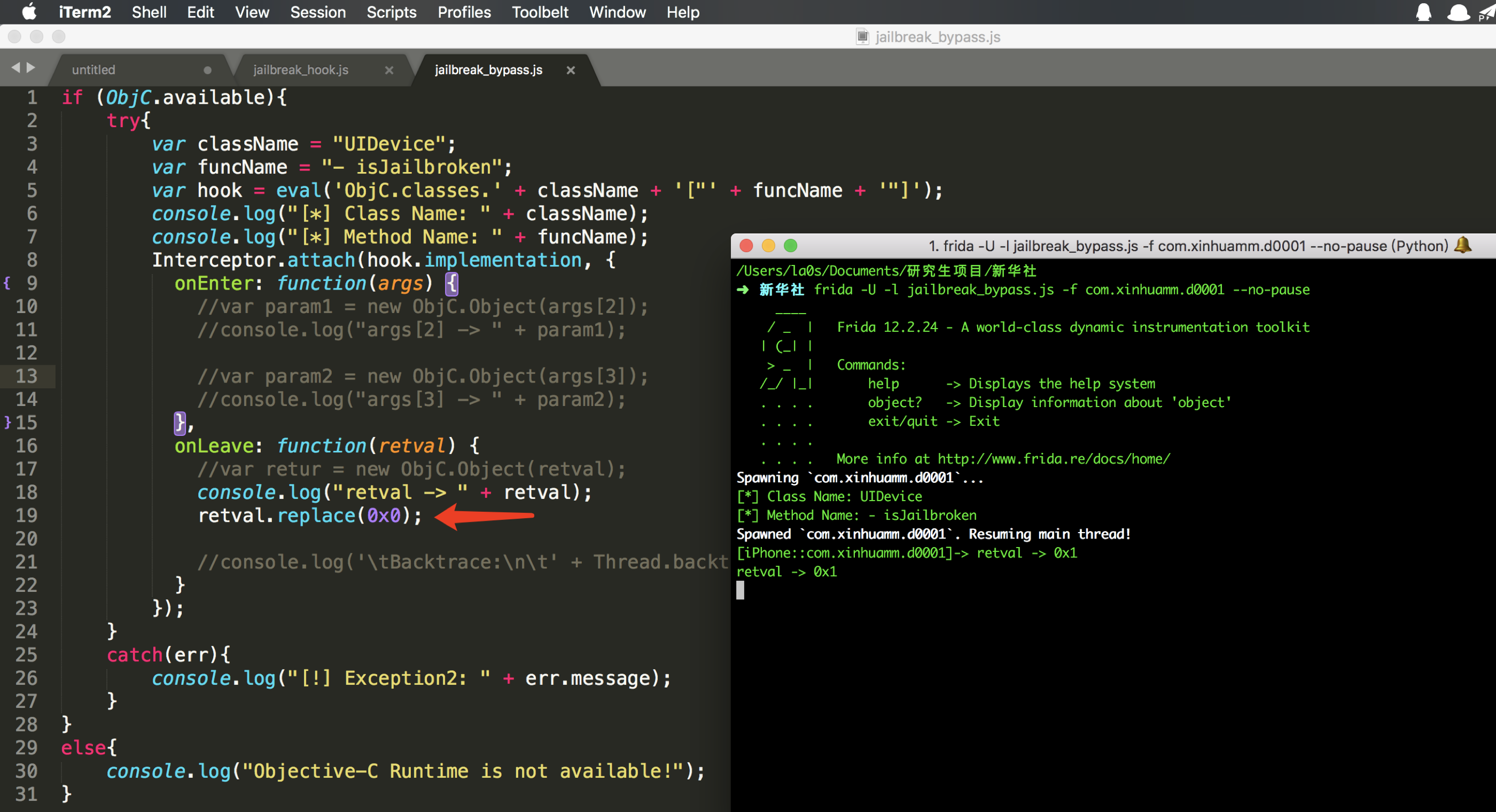1496x812 pixels.
Task: Click the green zoom button of the frida terminal
Action: click(790, 246)
